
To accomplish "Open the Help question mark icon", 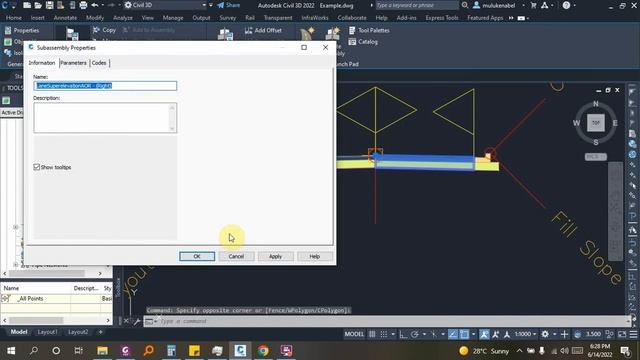I will [x=566, y=5].
